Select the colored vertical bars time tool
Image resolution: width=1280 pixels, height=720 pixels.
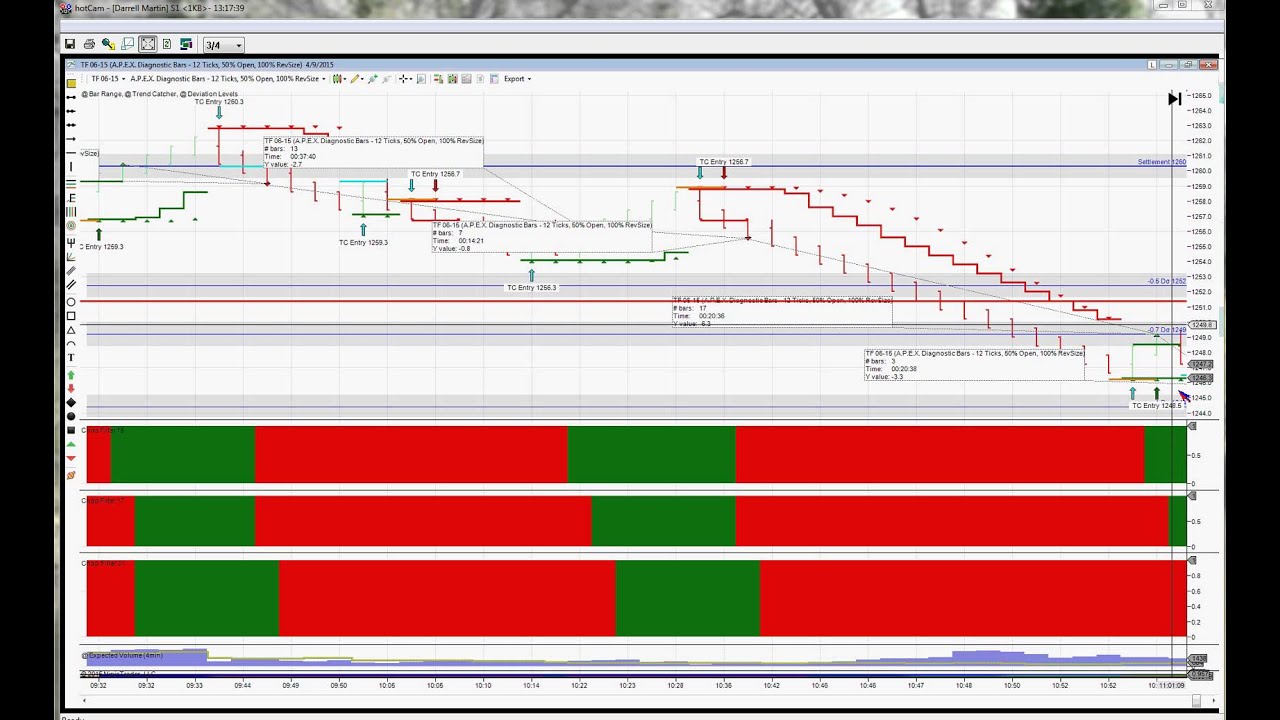coord(71,212)
